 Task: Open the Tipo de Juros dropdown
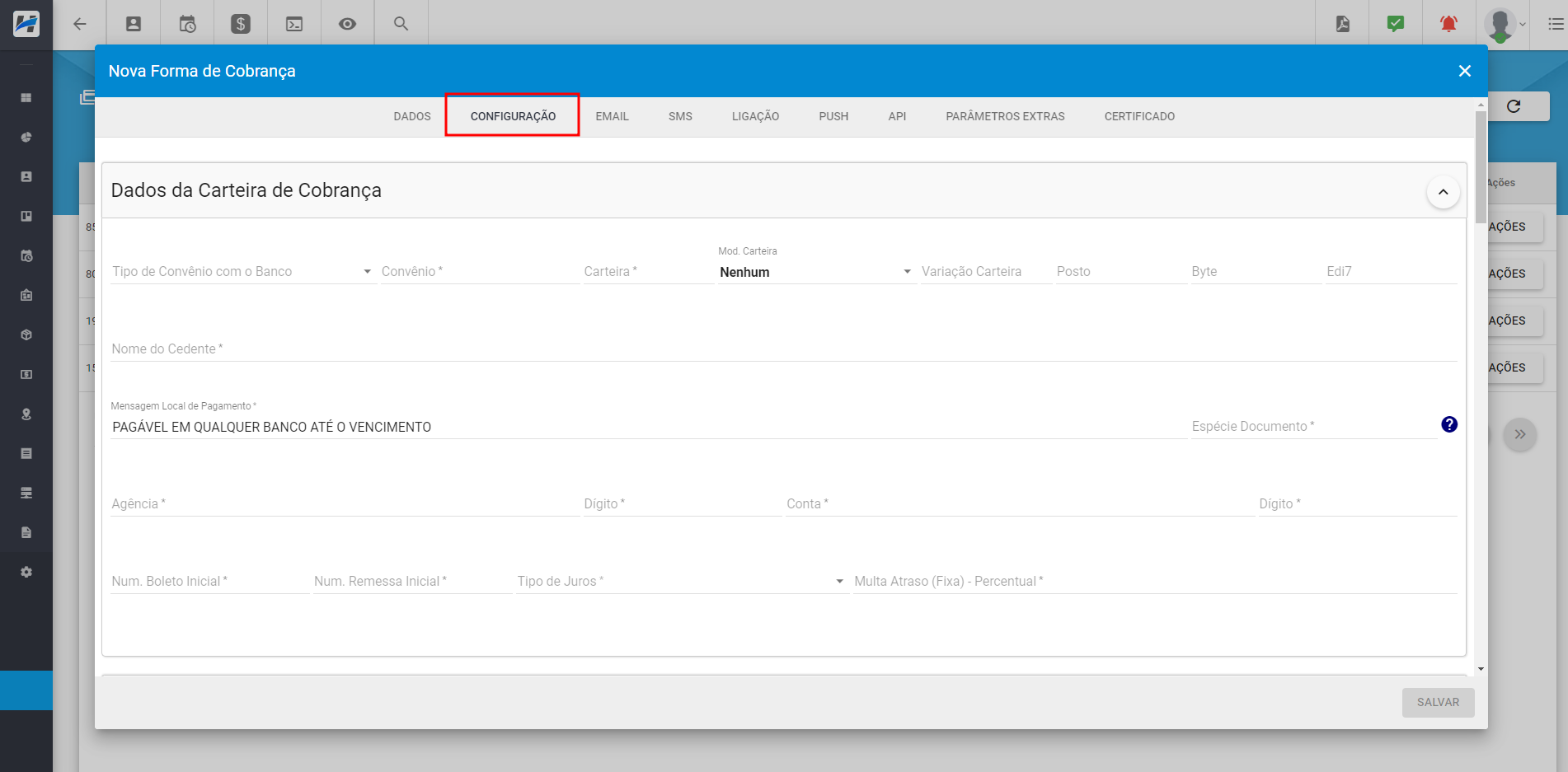tap(682, 581)
